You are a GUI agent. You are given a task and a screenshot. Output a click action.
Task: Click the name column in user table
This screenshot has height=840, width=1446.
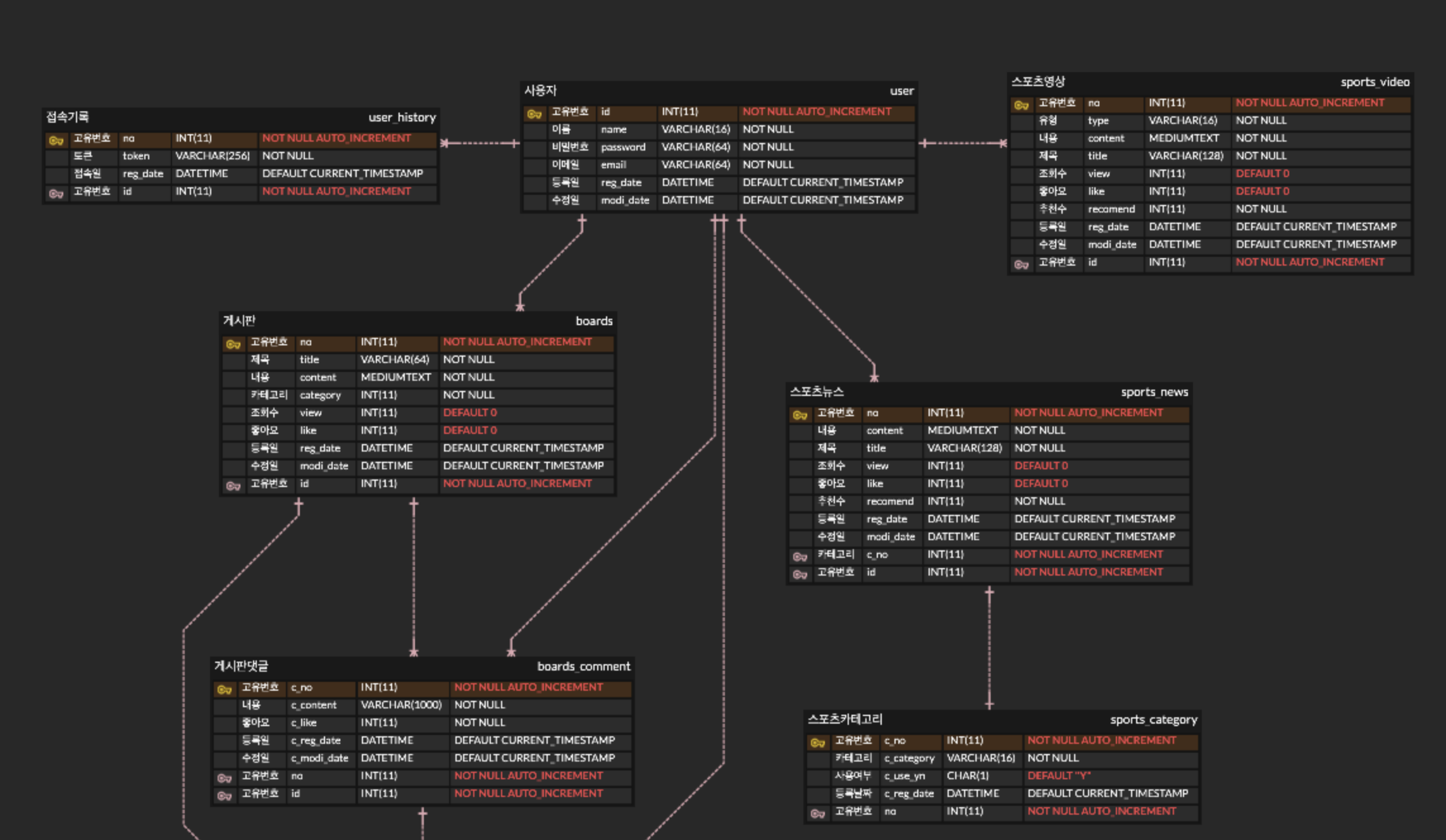pos(614,129)
